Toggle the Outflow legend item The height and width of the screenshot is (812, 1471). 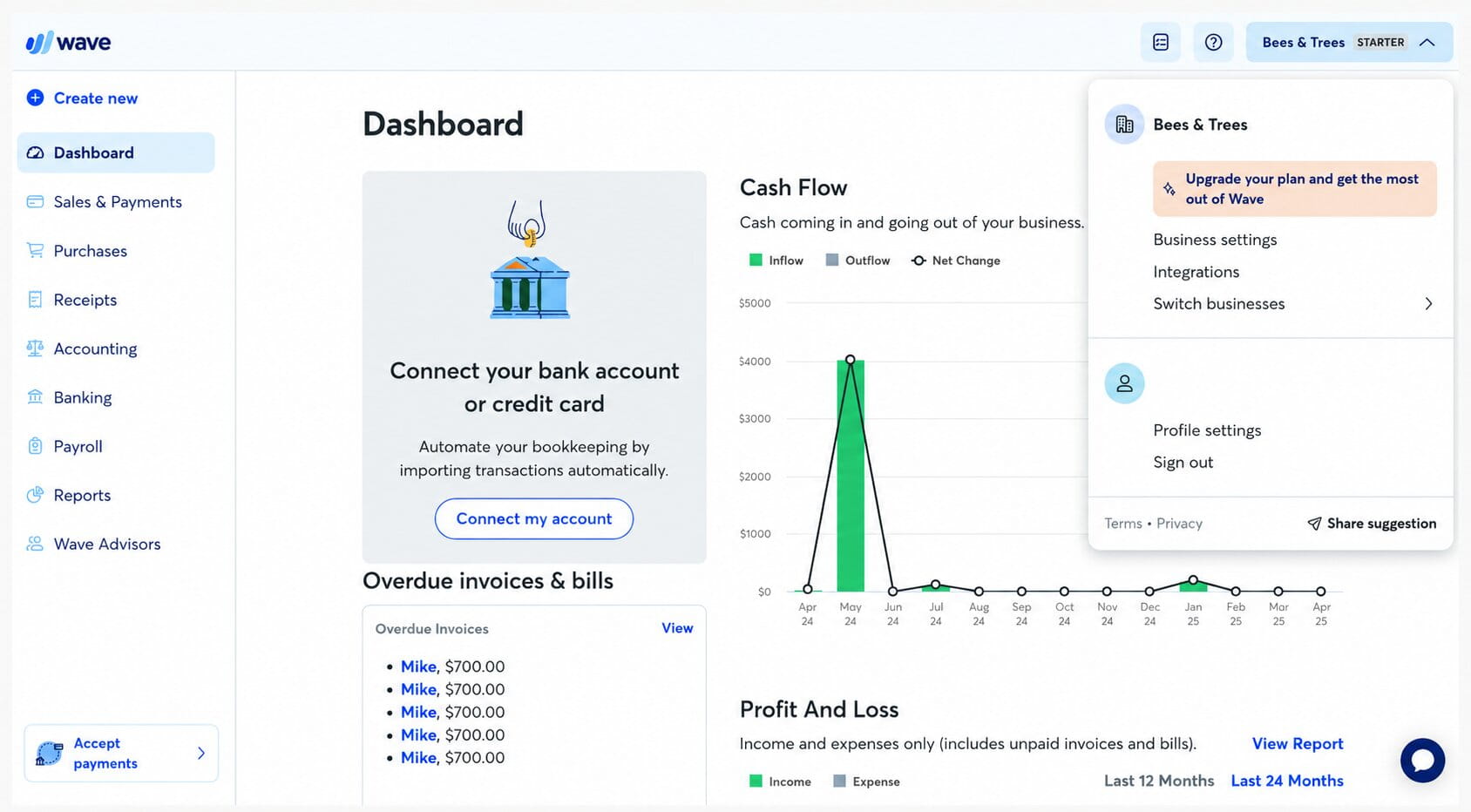(x=858, y=261)
